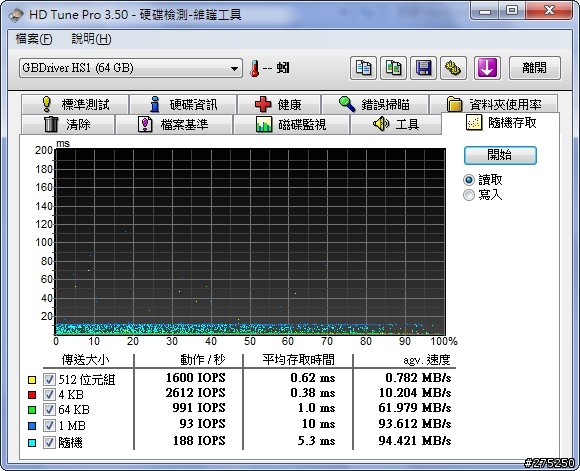
Task: Click the speaker icon on 工具 tab
Action: tap(381, 124)
